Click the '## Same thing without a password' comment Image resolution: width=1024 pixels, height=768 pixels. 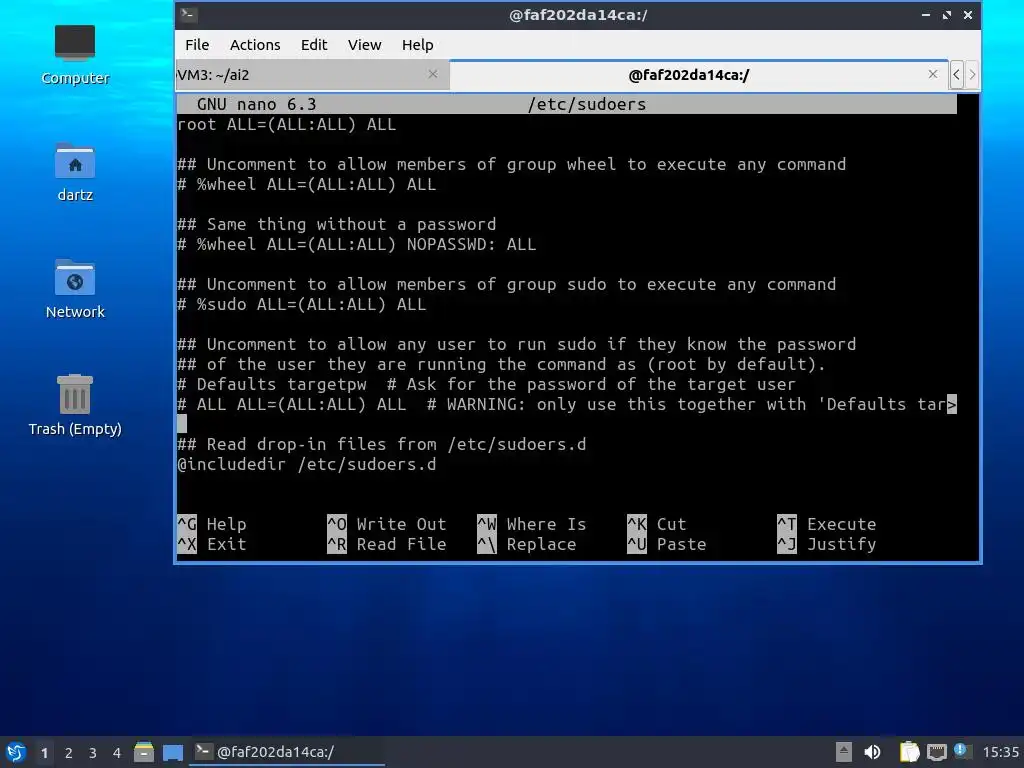pos(337,224)
